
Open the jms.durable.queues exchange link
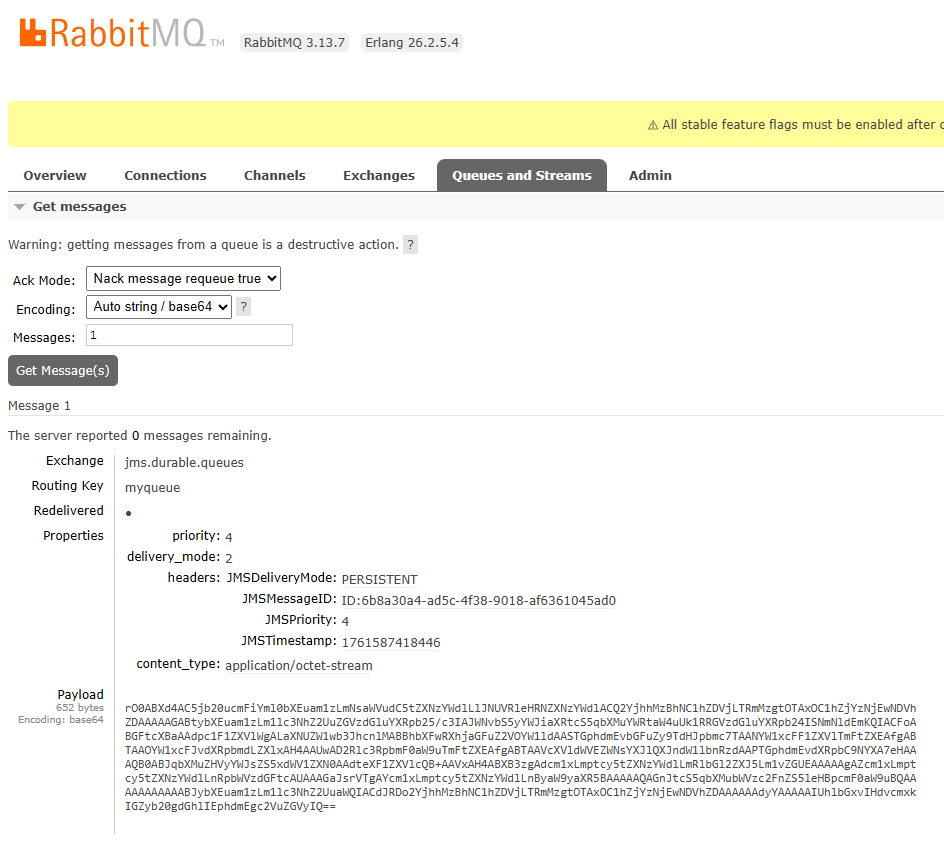pyautogui.click(x=184, y=463)
